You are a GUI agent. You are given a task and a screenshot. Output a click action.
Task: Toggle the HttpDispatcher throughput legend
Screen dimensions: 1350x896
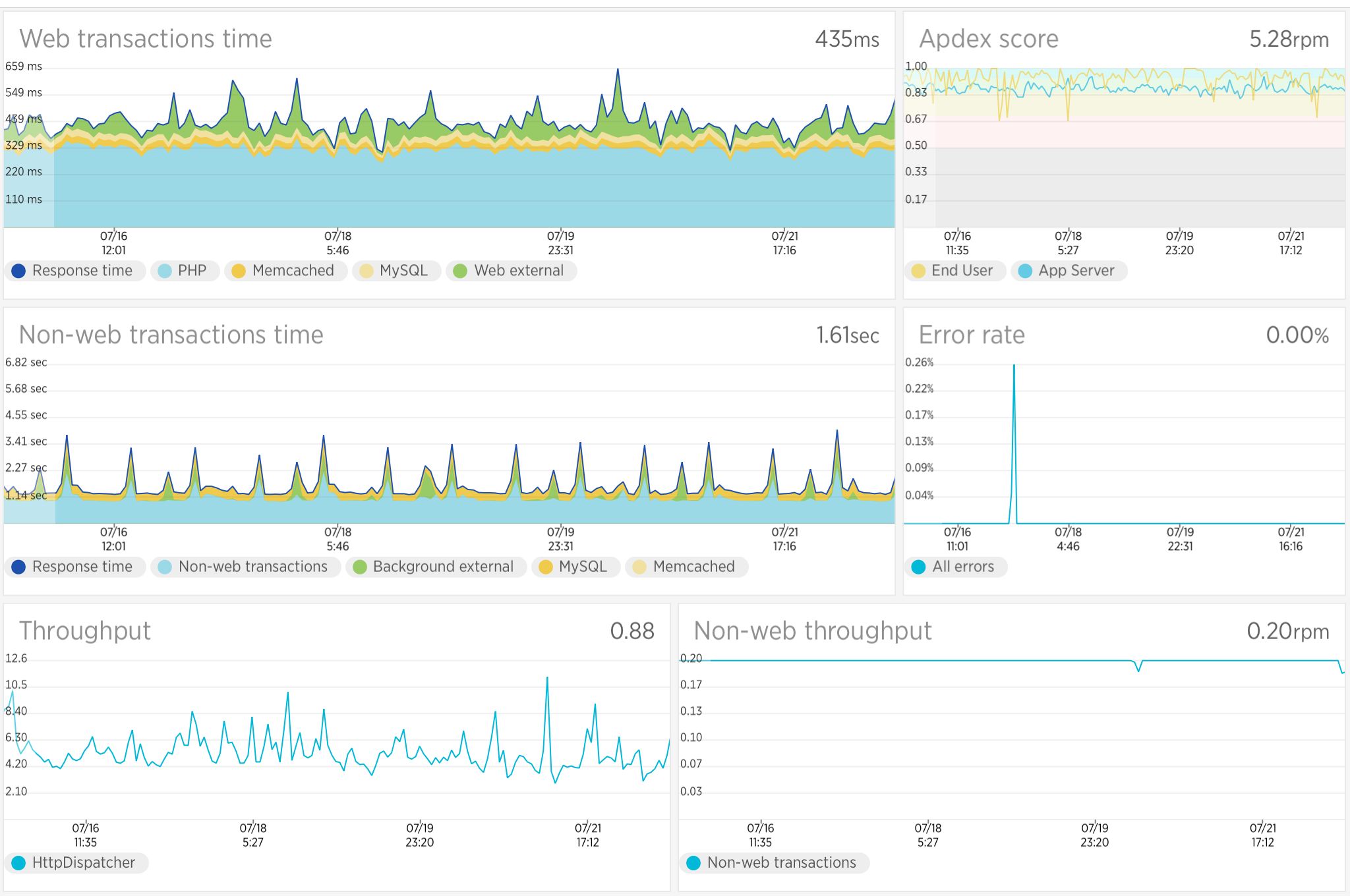pos(76,862)
